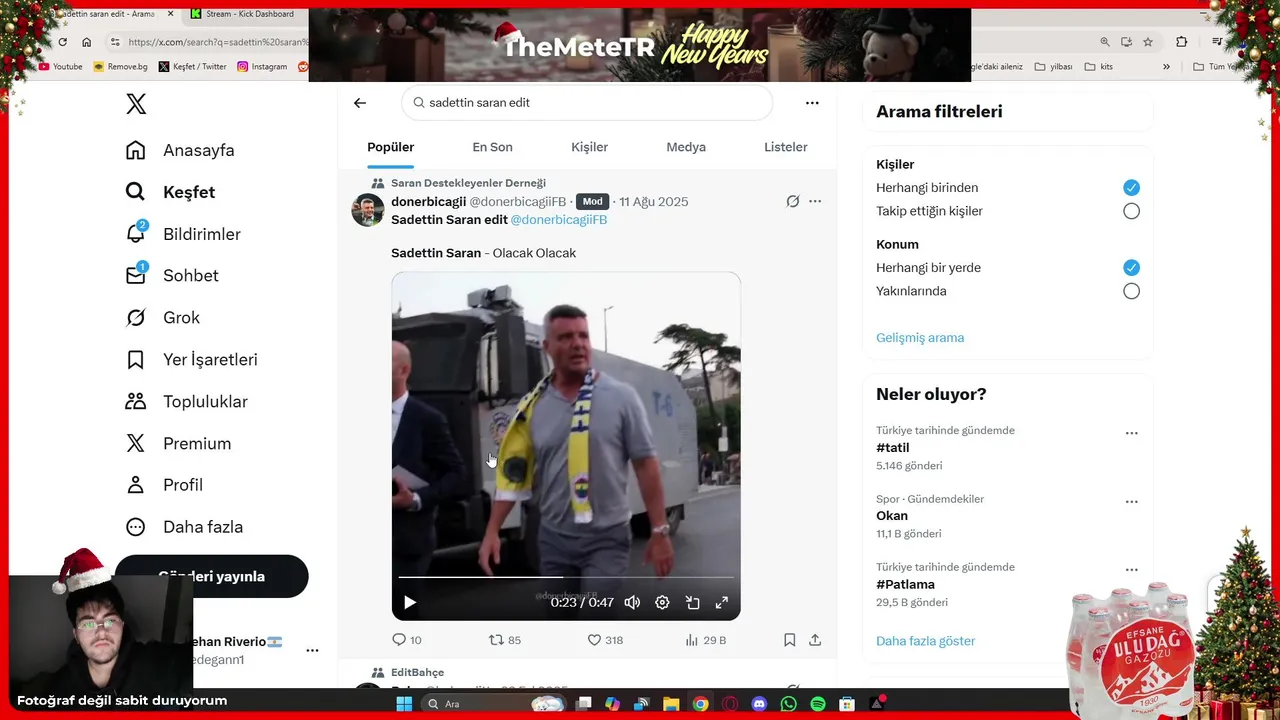Screen dimensions: 1280x720
Task: Open the 11 Ağu 2025 post date
Action: point(654,202)
